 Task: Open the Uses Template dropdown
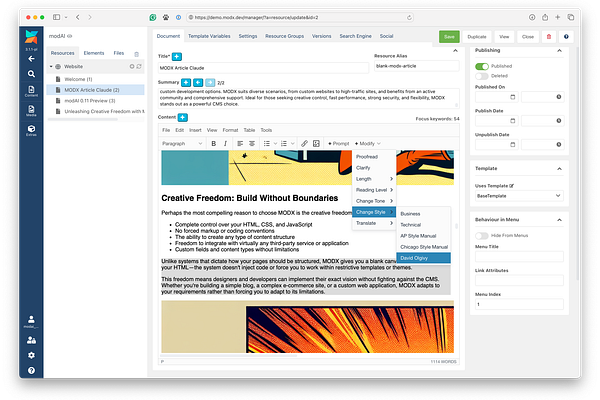(x=519, y=196)
